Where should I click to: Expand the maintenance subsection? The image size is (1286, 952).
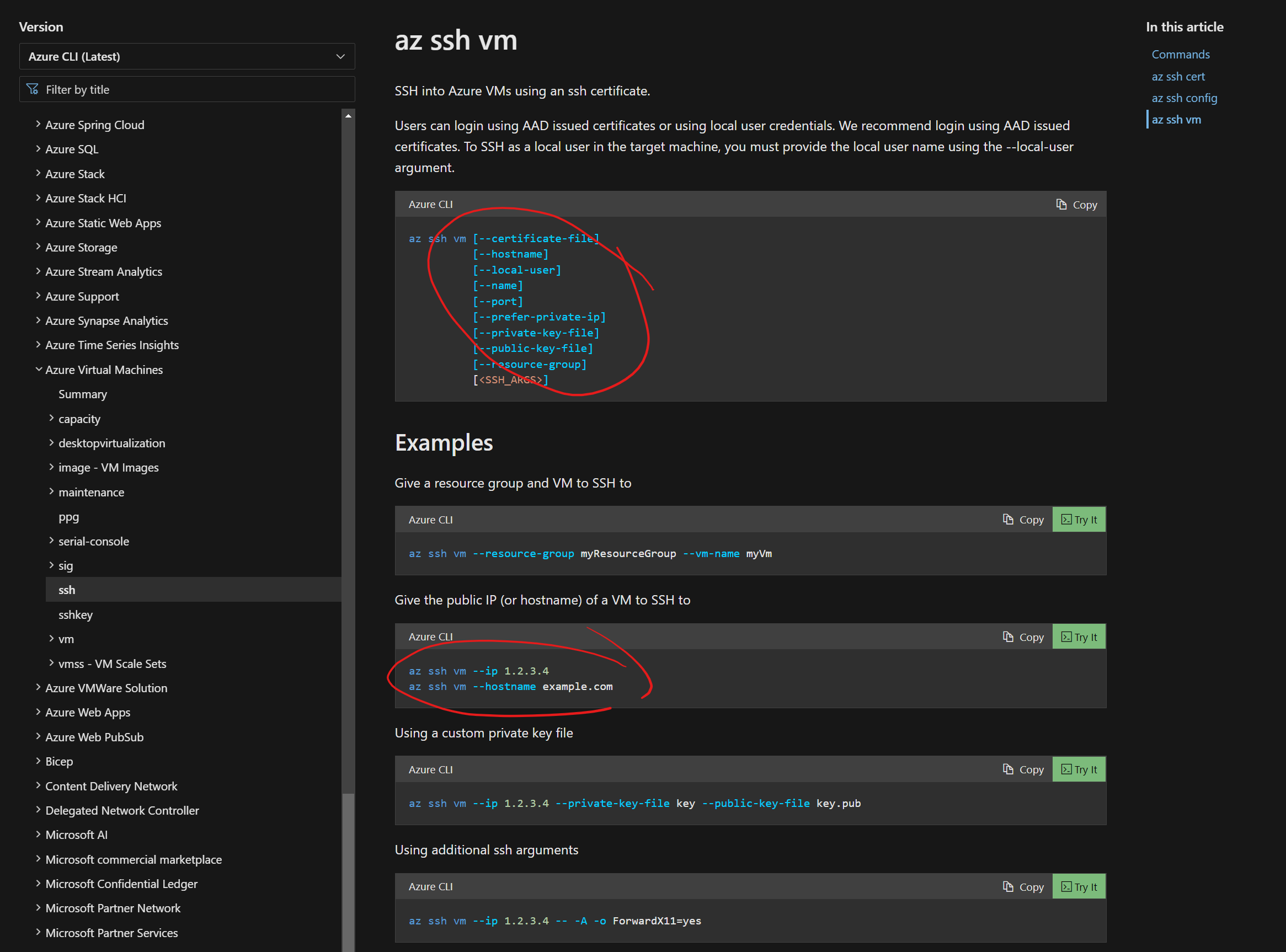(x=51, y=491)
